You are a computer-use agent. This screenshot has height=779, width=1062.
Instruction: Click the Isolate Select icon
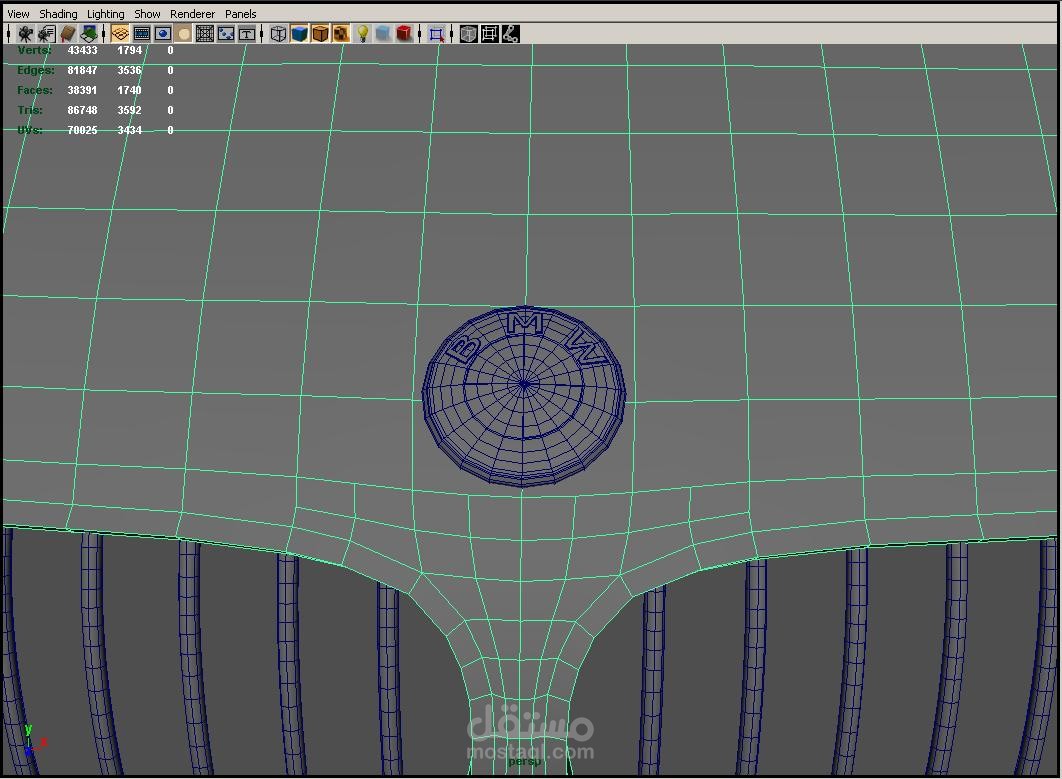click(436, 34)
